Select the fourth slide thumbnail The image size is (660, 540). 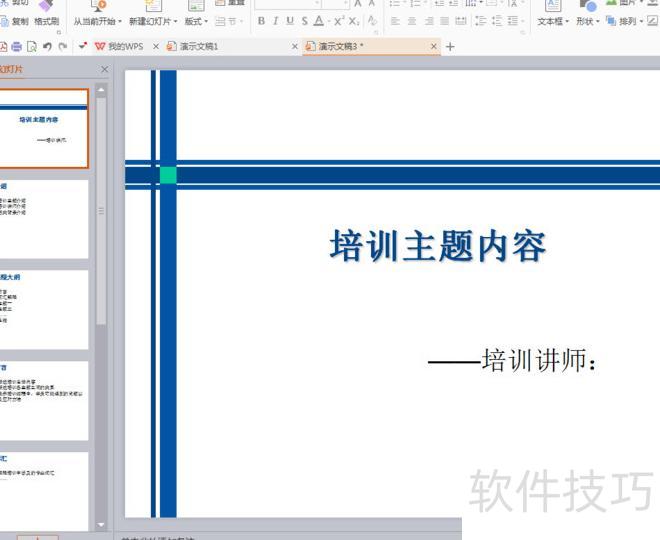(x=44, y=401)
